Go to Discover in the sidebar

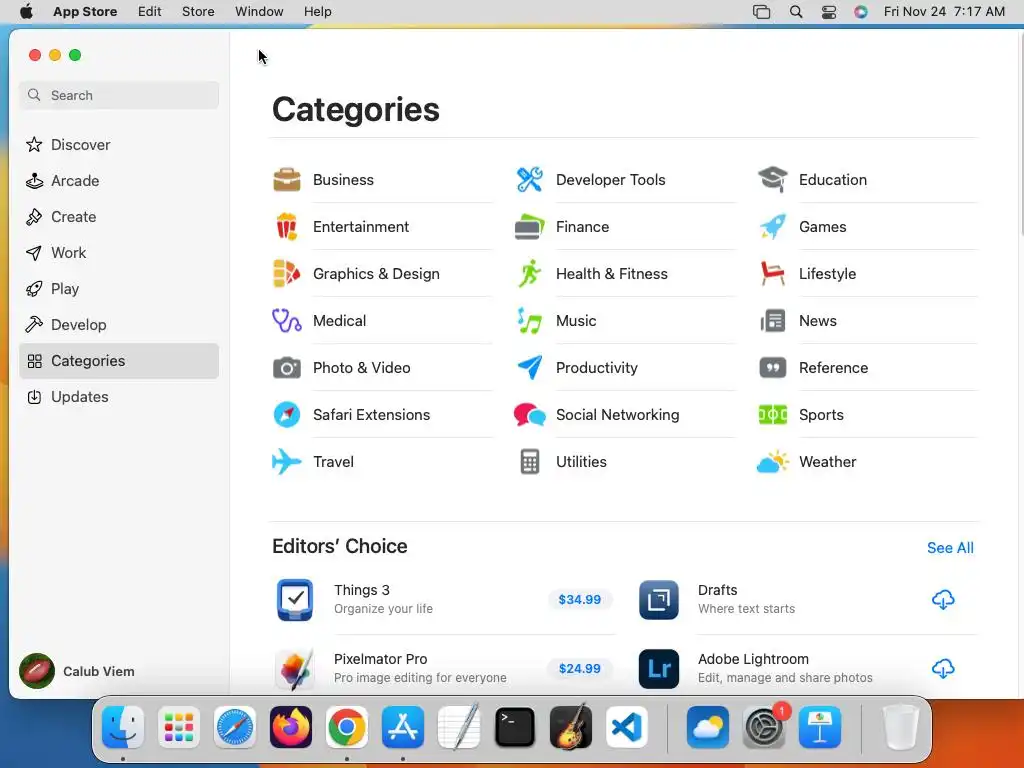click(119, 145)
